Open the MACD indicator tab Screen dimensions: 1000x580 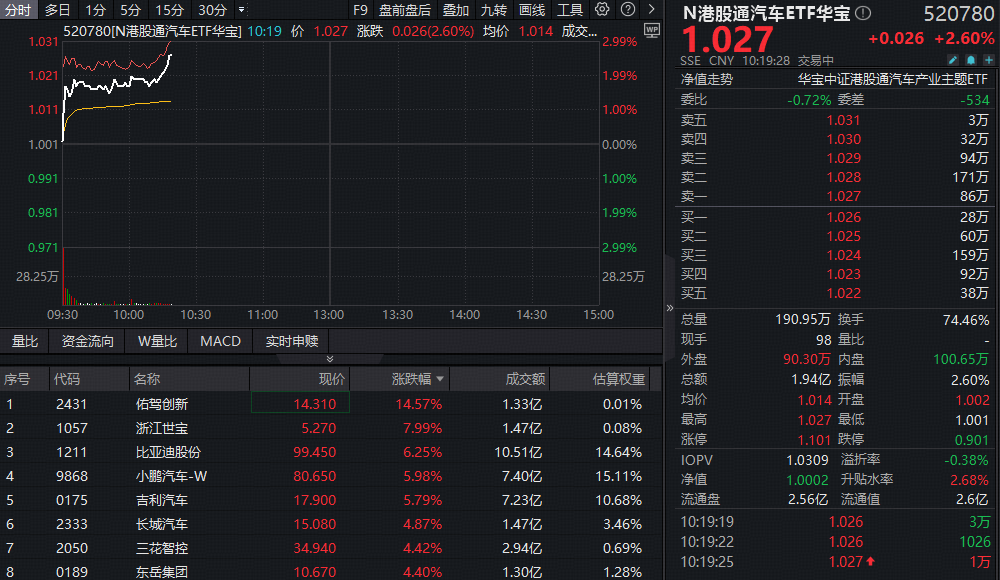point(220,341)
